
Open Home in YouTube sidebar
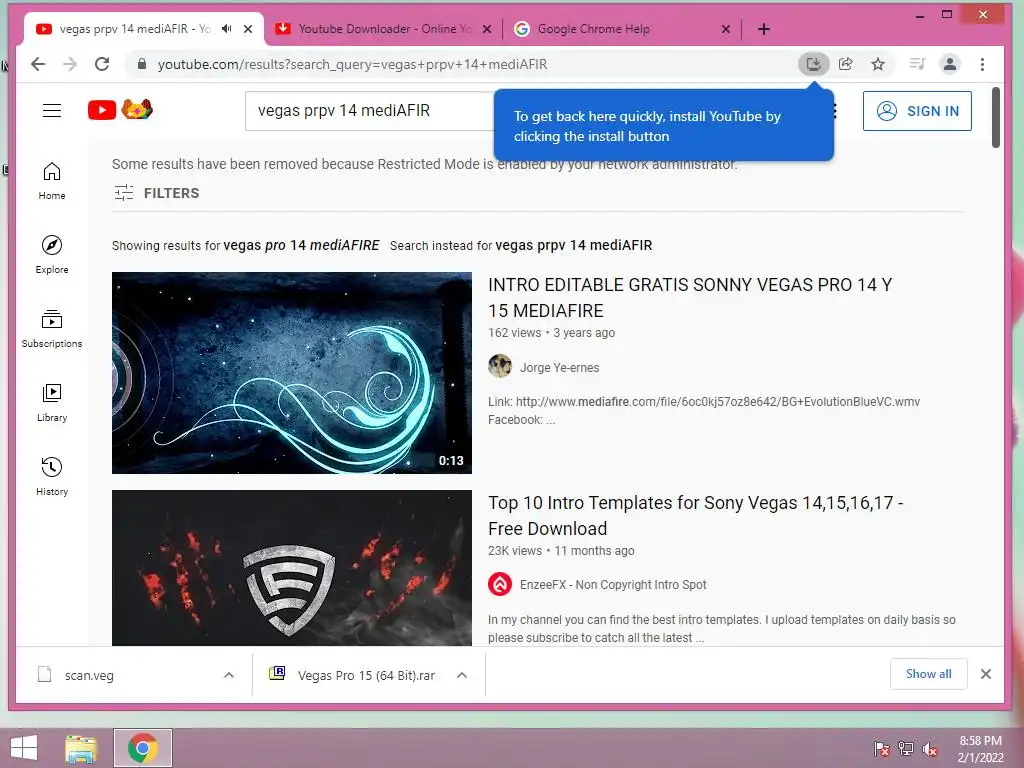pyautogui.click(x=52, y=181)
